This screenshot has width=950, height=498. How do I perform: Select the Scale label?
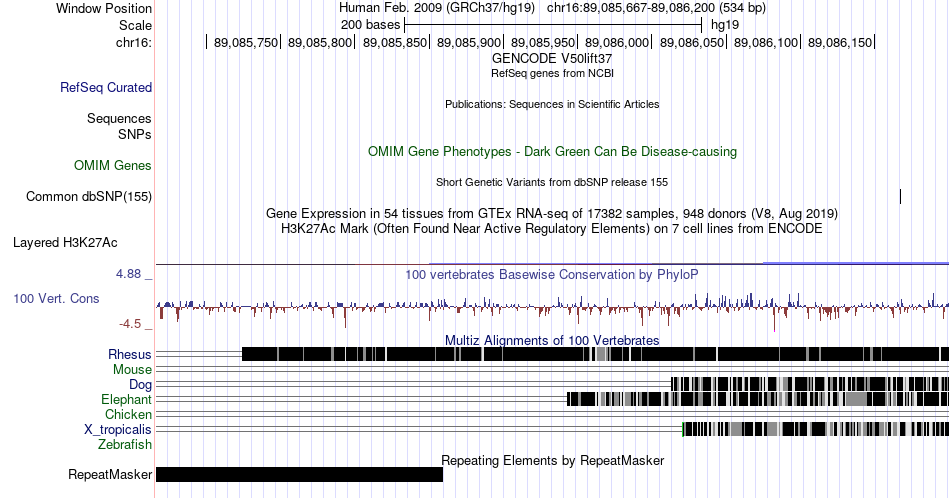coord(135,25)
